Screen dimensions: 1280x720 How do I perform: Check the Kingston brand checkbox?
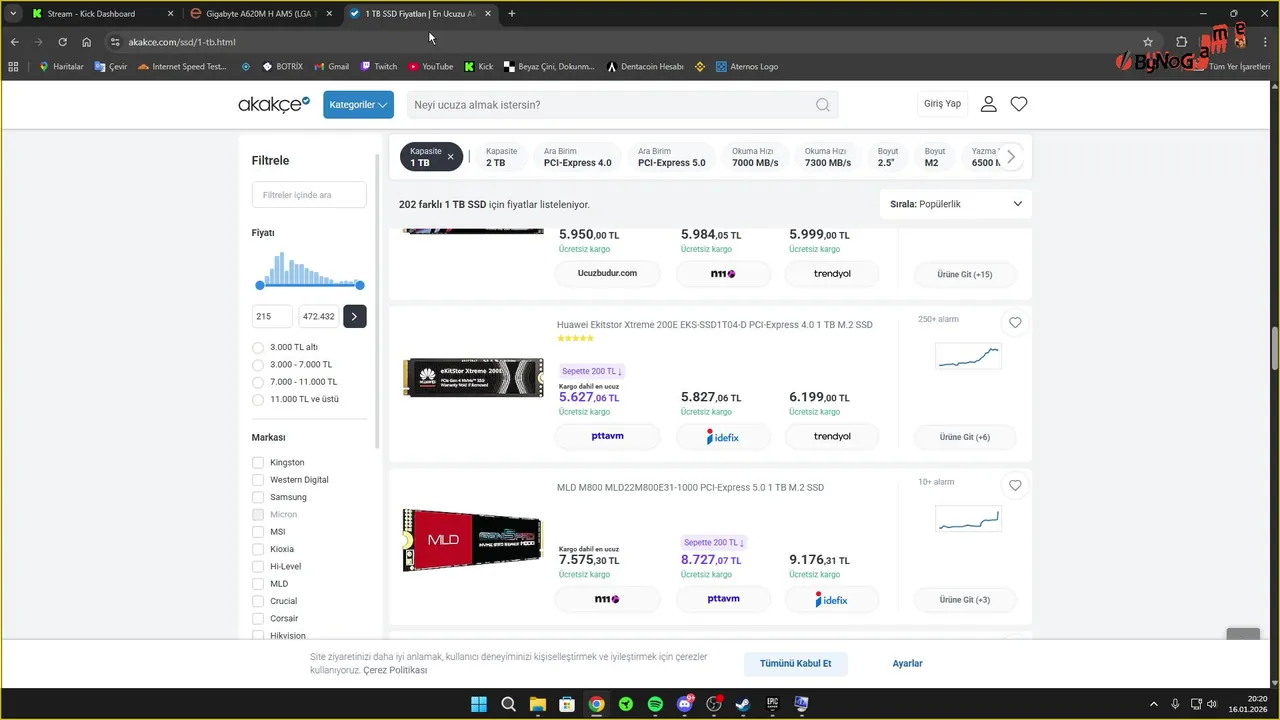(258, 462)
